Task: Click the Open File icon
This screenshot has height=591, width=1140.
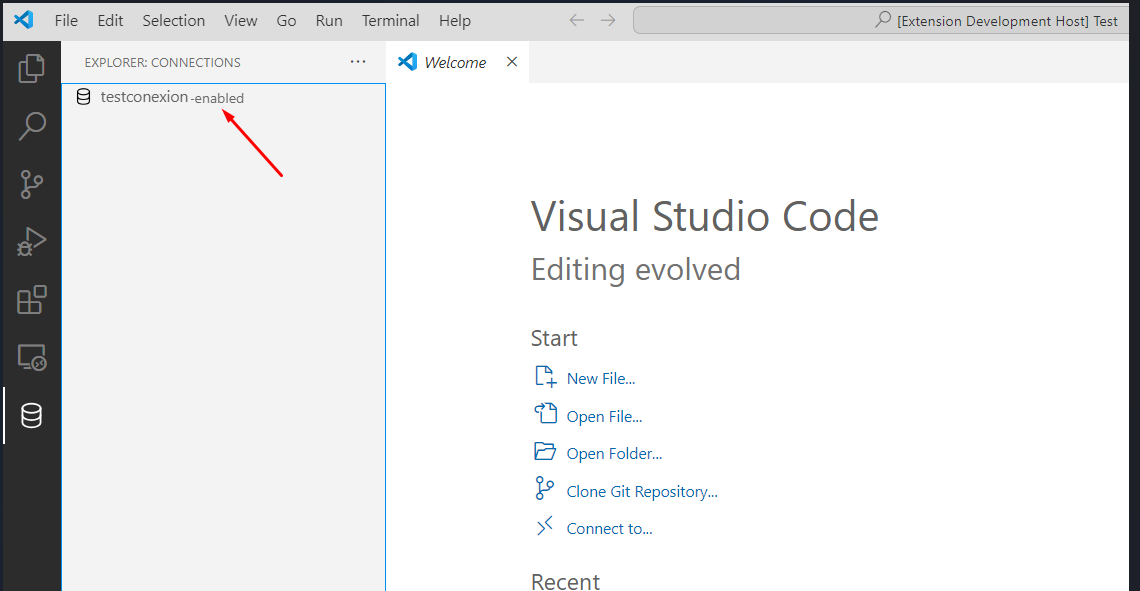Action: 545,414
